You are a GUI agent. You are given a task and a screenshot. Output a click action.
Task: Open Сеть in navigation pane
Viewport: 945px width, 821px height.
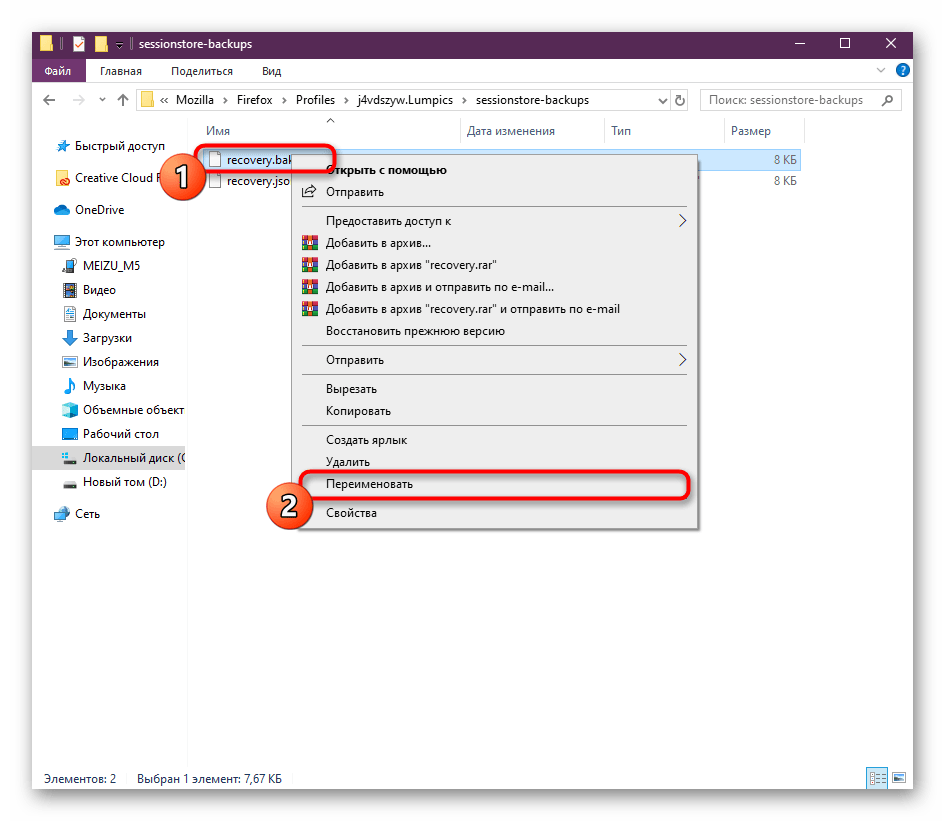tap(87, 514)
